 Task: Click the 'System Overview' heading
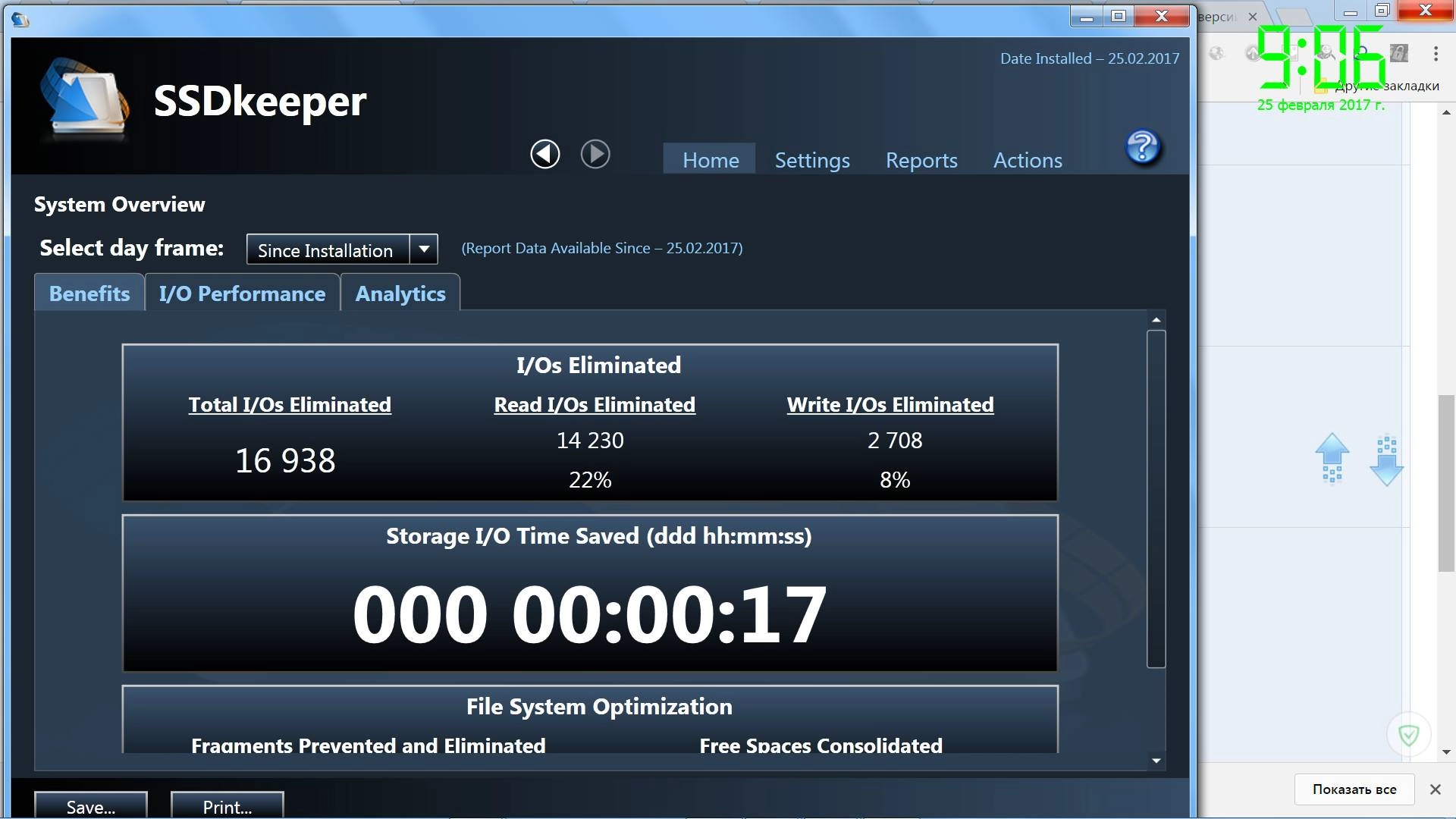click(119, 205)
